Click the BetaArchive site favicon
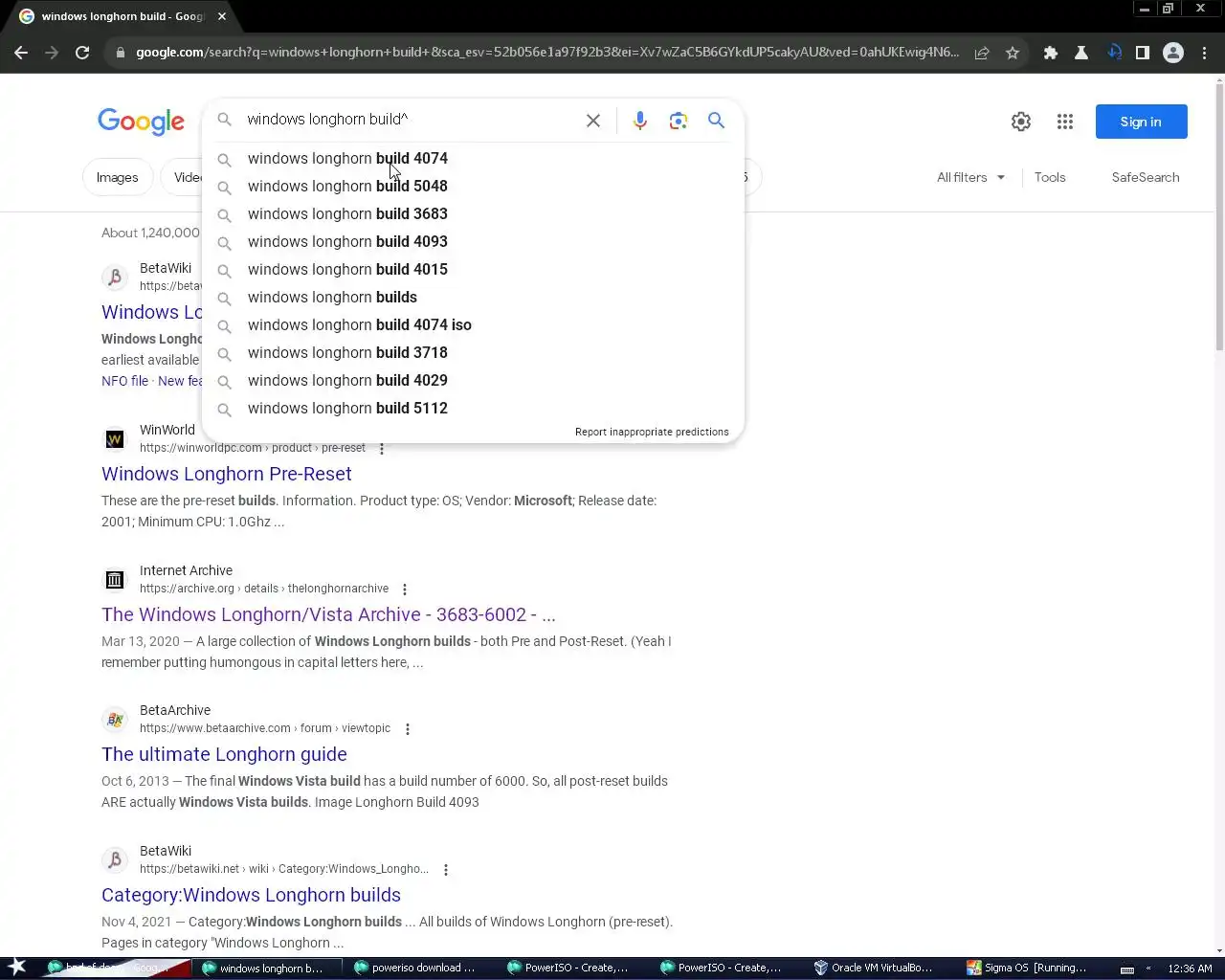The height and width of the screenshot is (980, 1225). pos(115,720)
